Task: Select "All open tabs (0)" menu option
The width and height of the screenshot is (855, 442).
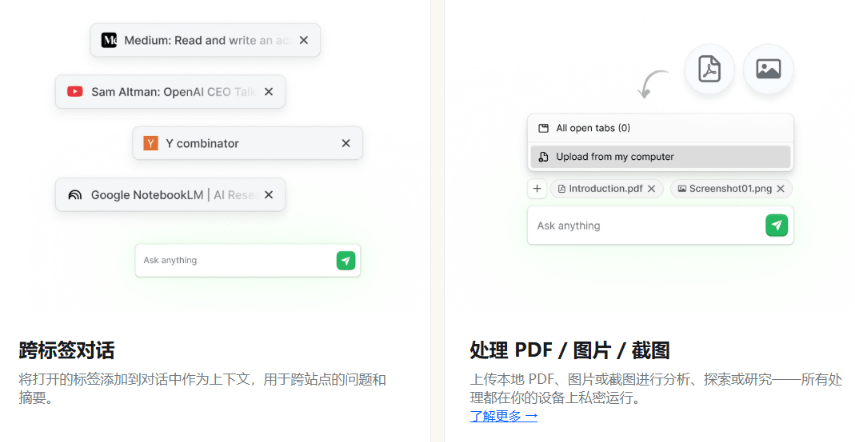Action: coord(593,128)
